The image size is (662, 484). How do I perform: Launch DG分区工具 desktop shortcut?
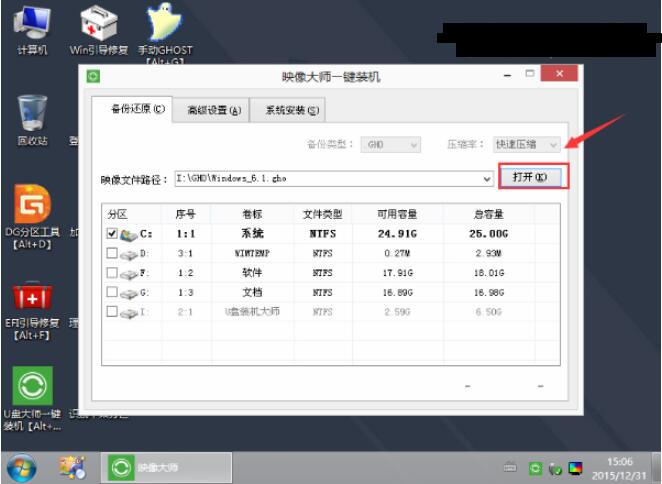pyautogui.click(x=32, y=205)
